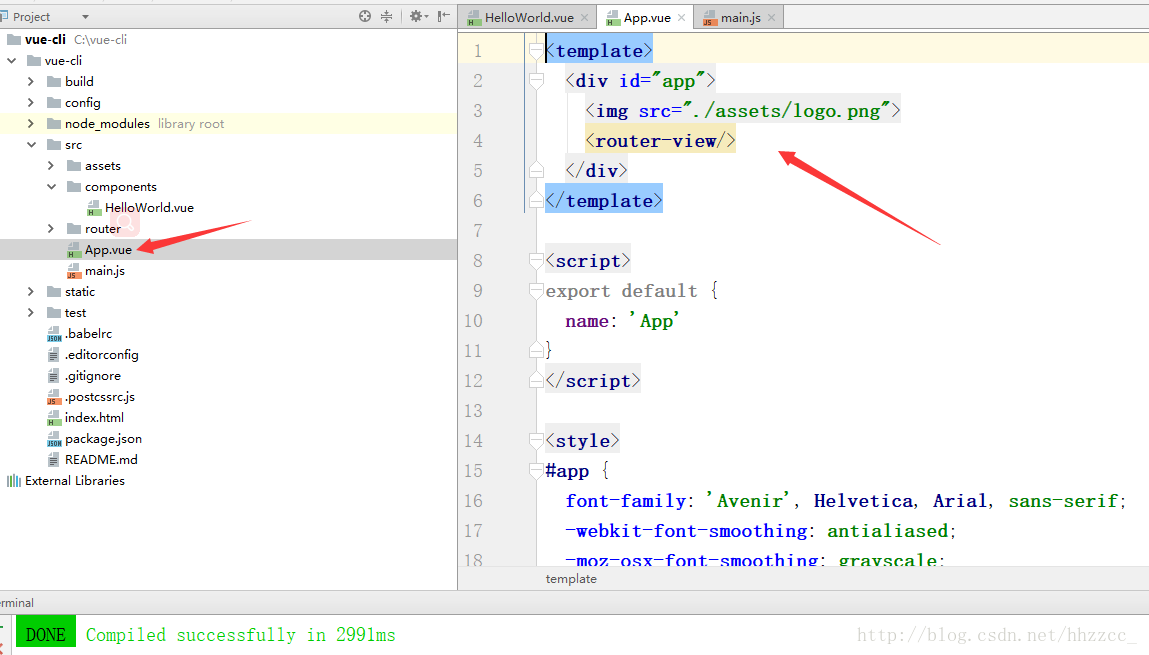Close the App.vue tab
The height and width of the screenshot is (655, 1149).
[x=681, y=18]
